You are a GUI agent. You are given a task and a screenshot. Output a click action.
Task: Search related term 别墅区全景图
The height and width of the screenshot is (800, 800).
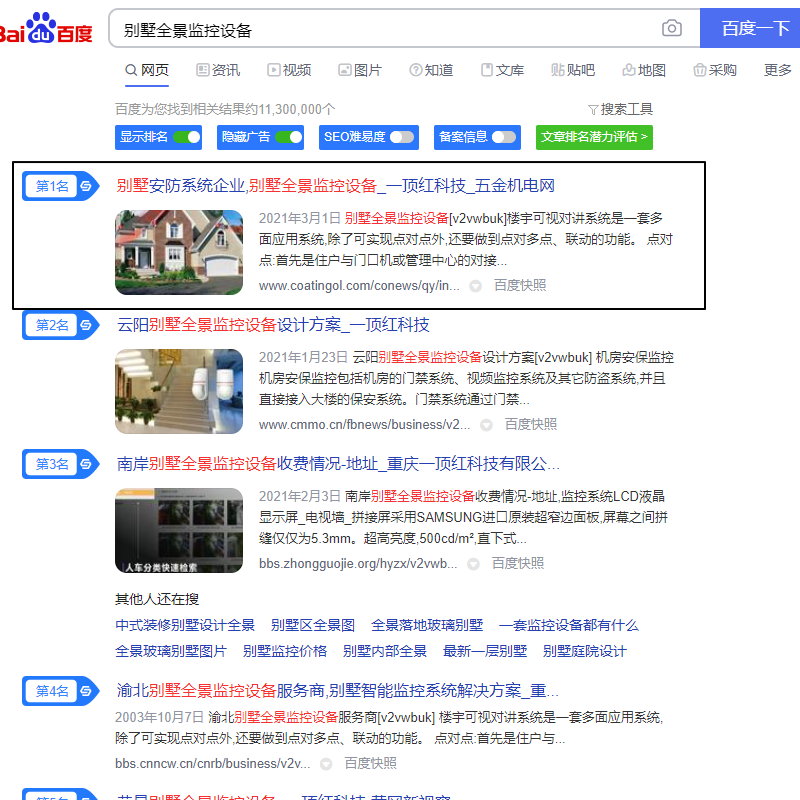[x=313, y=625]
